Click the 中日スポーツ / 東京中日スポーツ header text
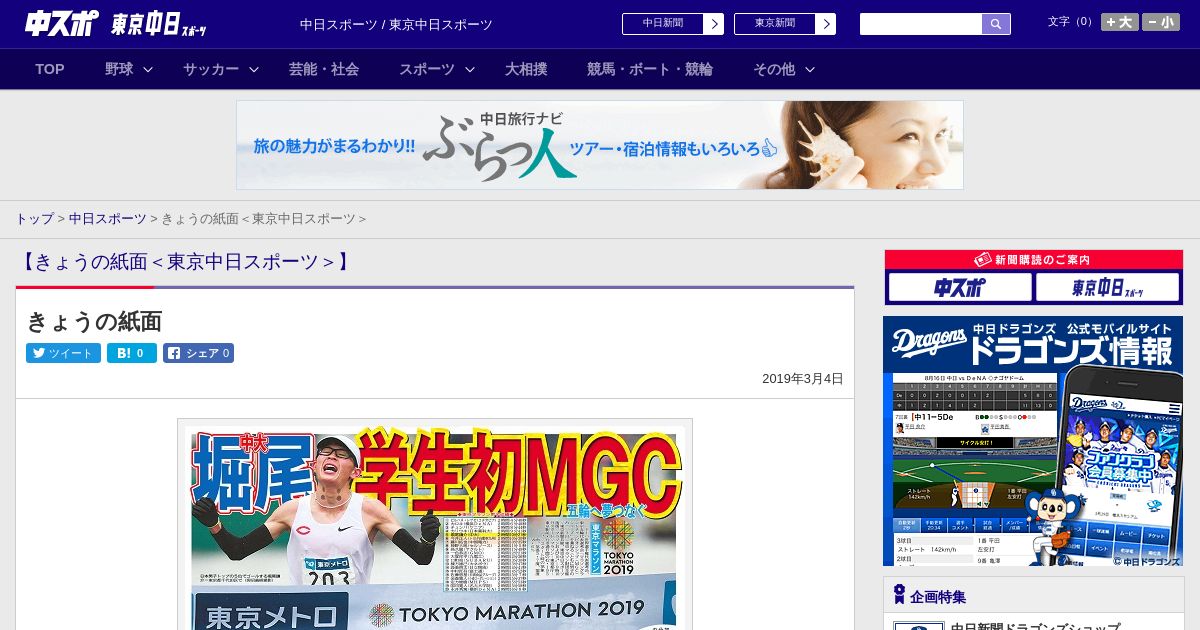The height and width of the screenshot is (630, 1200). tap(396, 25)
